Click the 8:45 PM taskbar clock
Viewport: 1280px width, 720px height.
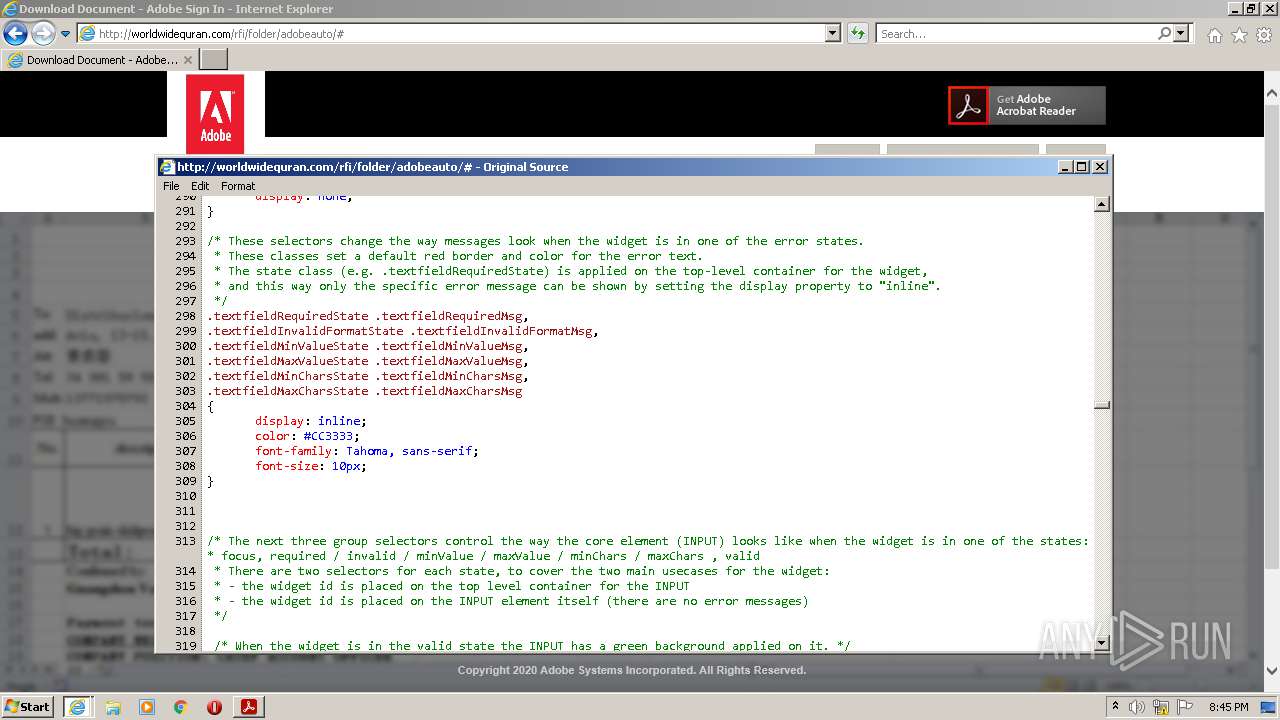tap(1228, 707)
